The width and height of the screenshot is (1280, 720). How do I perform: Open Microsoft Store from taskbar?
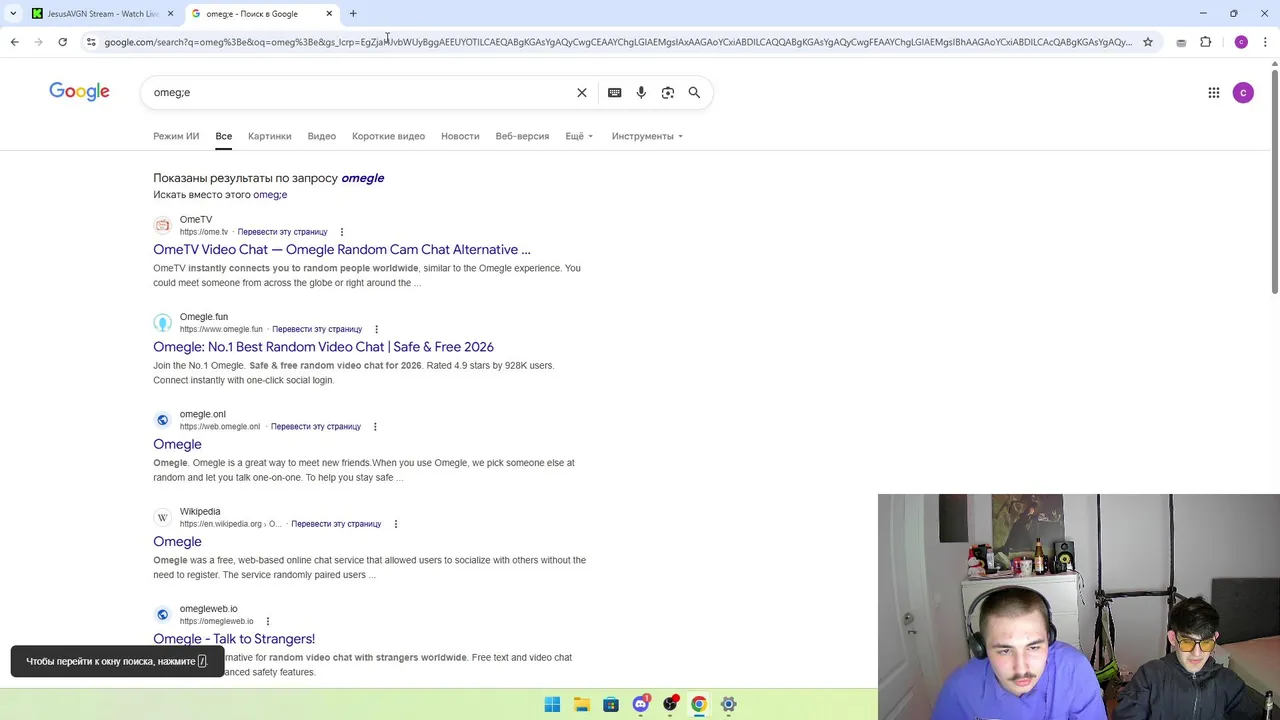611,705
